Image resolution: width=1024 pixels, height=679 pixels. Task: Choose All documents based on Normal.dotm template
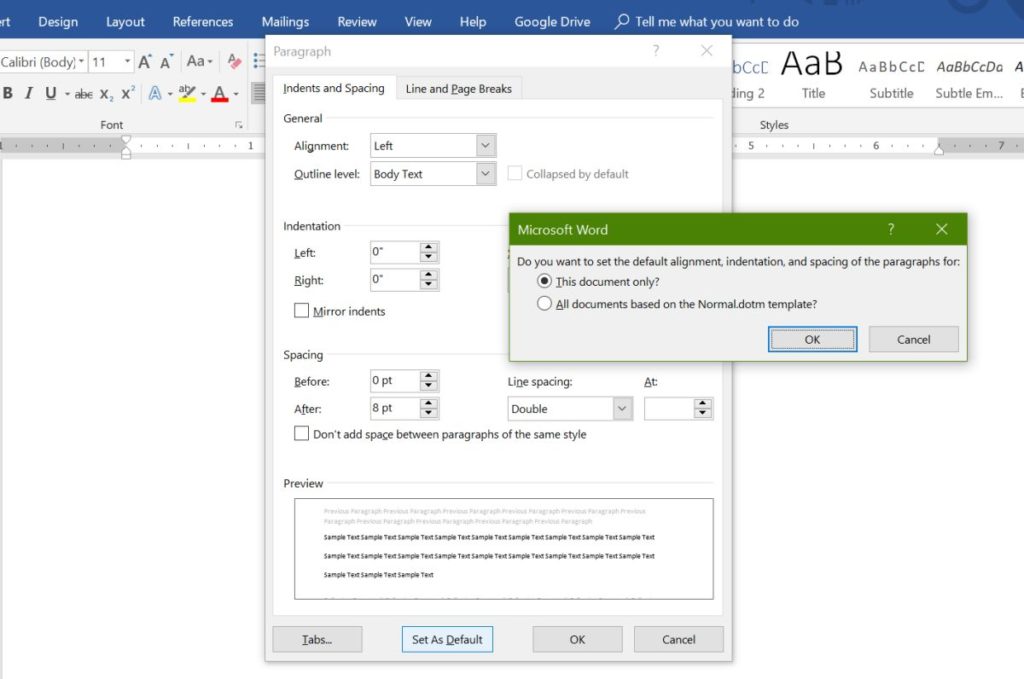point(543,303)
